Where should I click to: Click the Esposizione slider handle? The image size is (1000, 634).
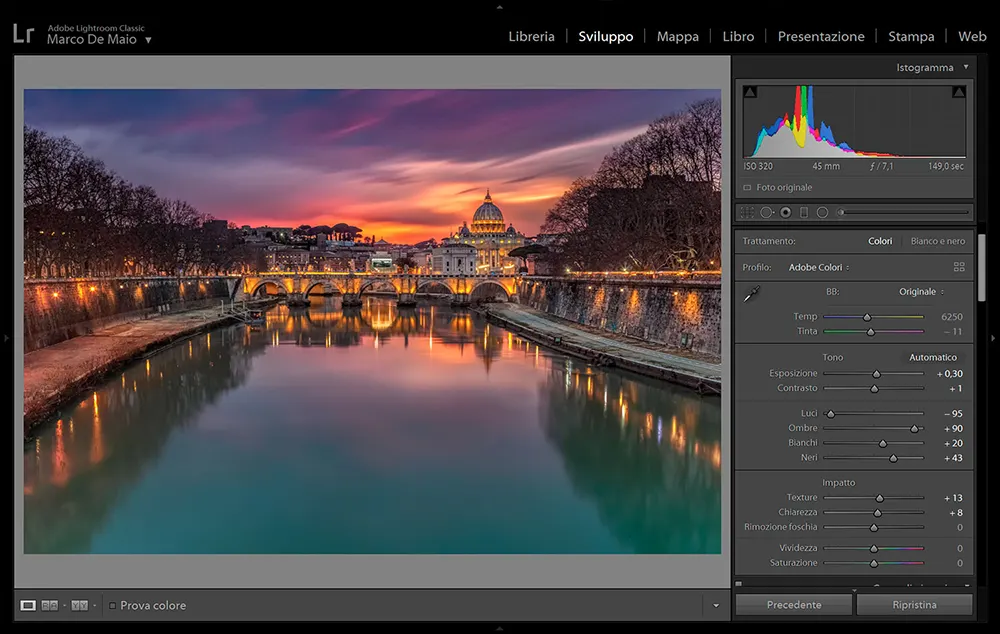(x=876, y=373)
